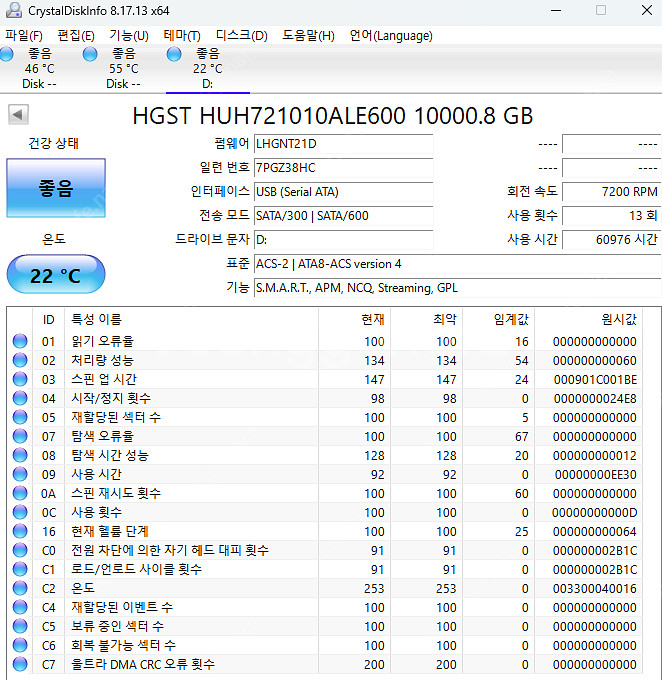Screen dimensions: 662x680
Task: Select the row text 전원 차단에 의한 자기 헤드 대피 횟수
Action: pos(170,550)
